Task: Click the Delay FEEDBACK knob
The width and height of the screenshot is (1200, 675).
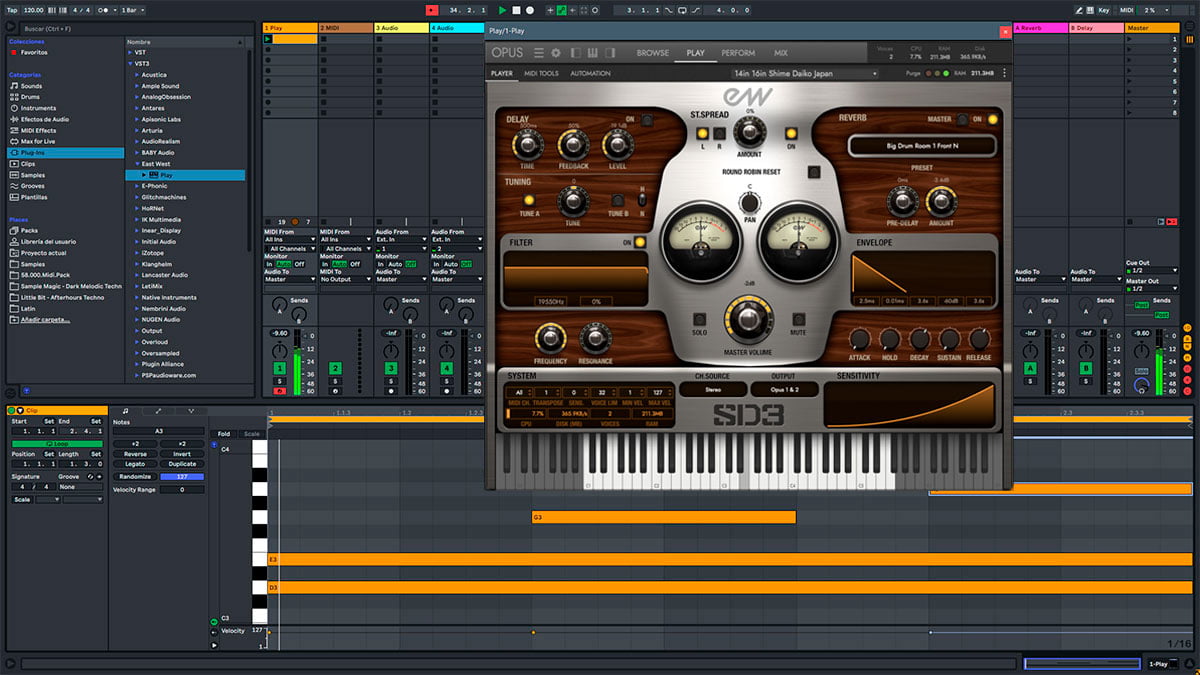Action: [573, 145]
